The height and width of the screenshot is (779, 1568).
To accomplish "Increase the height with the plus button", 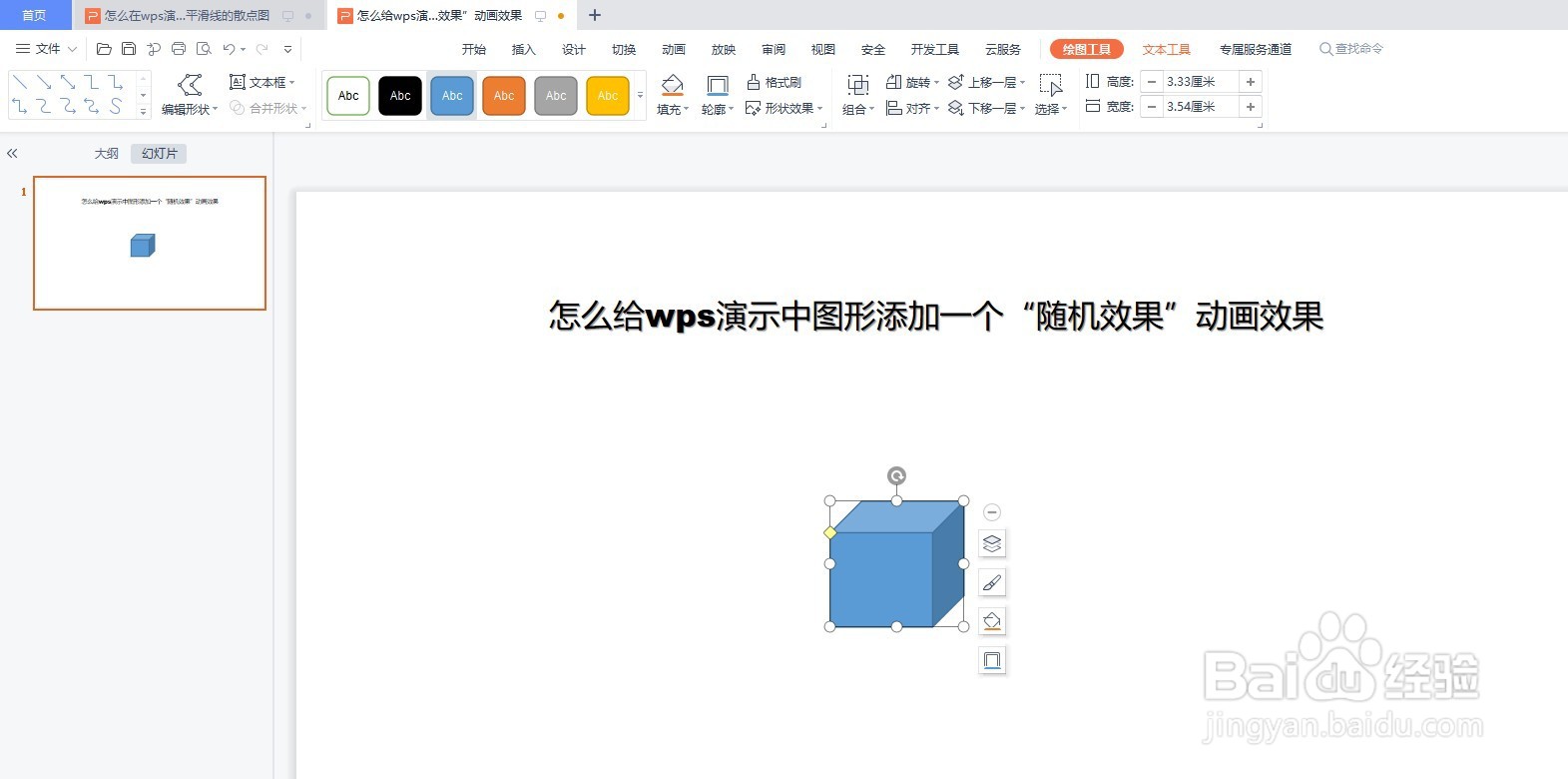I will [x=1251, y=82].
